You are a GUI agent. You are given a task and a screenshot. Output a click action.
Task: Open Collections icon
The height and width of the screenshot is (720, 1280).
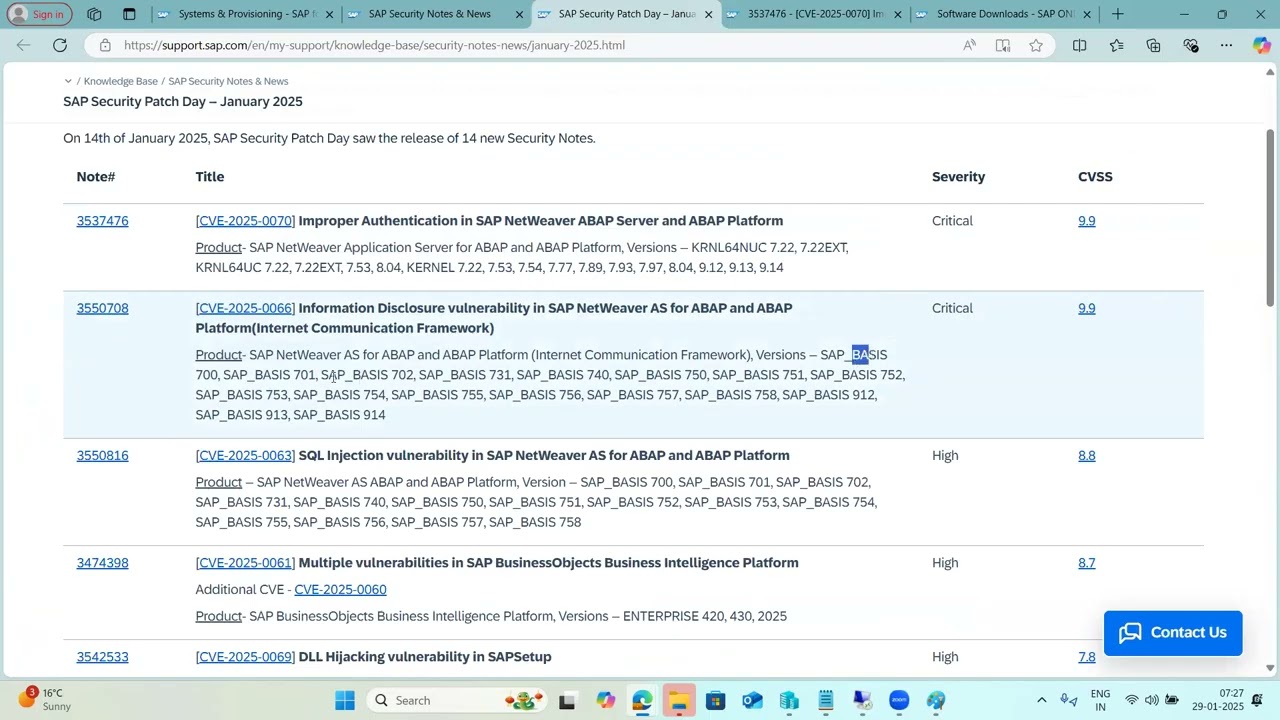[1153, 45]
